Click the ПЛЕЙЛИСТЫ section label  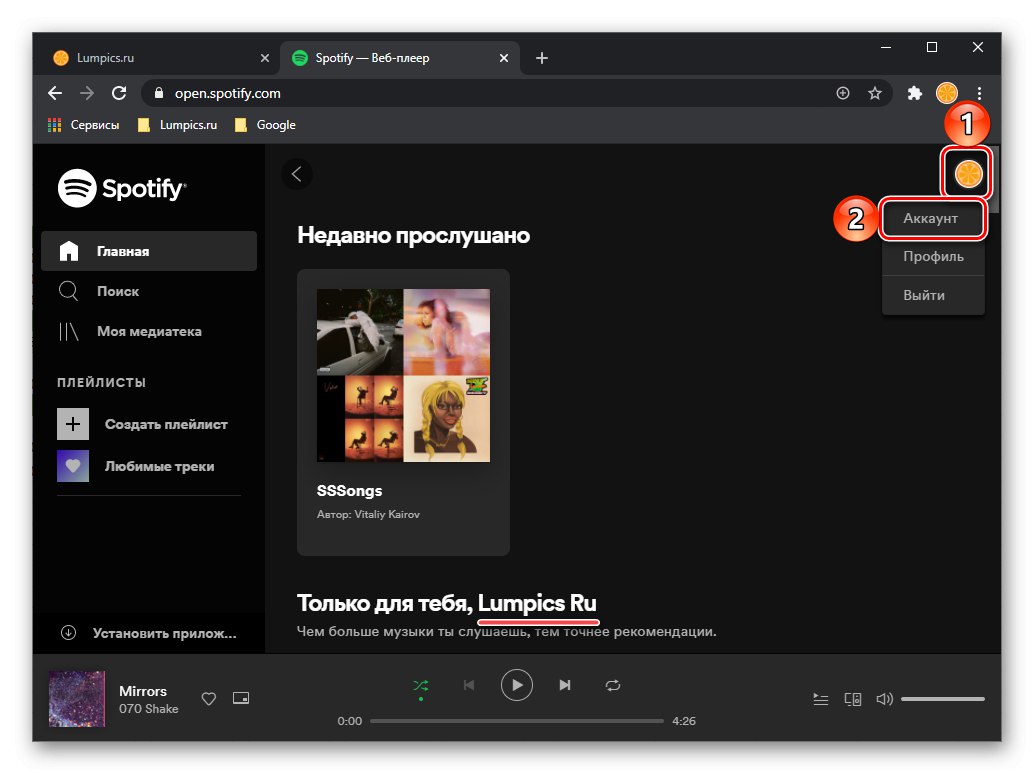click(x=102, y=382)
